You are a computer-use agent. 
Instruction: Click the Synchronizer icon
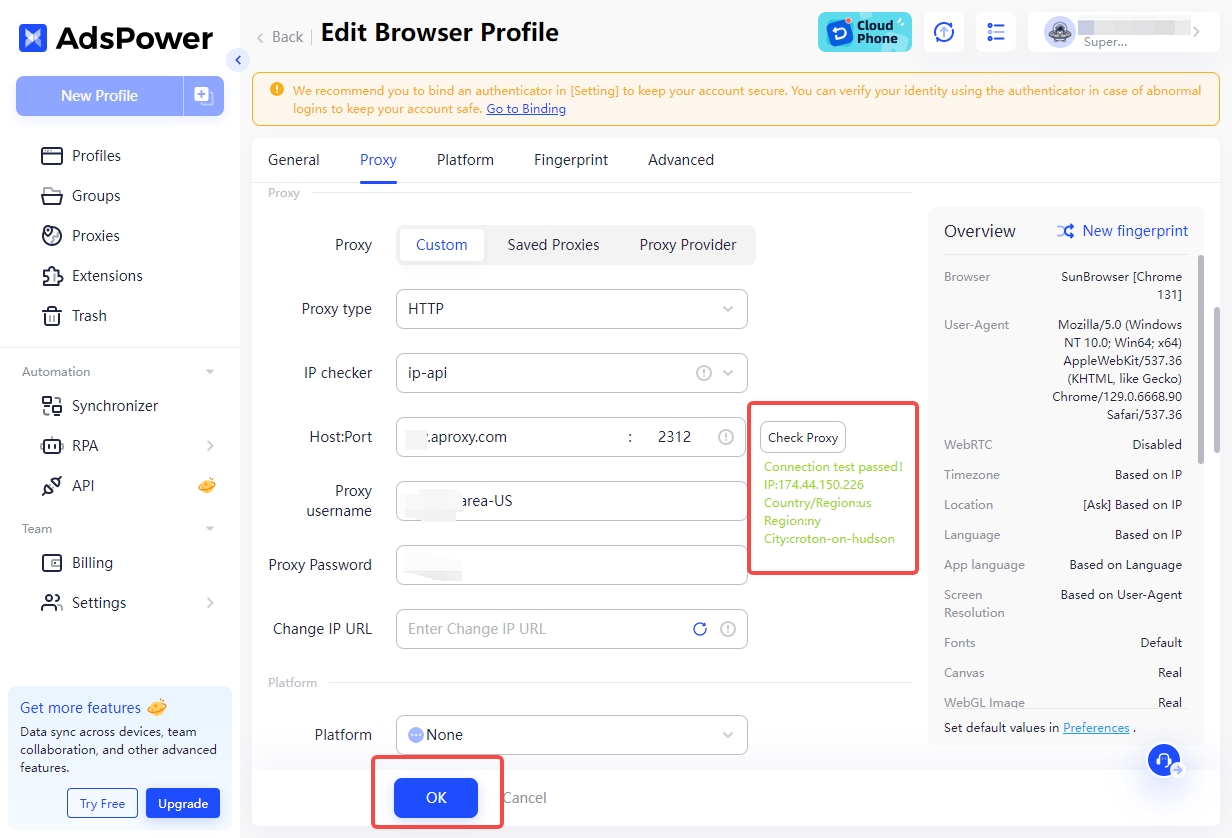point(52,406)
